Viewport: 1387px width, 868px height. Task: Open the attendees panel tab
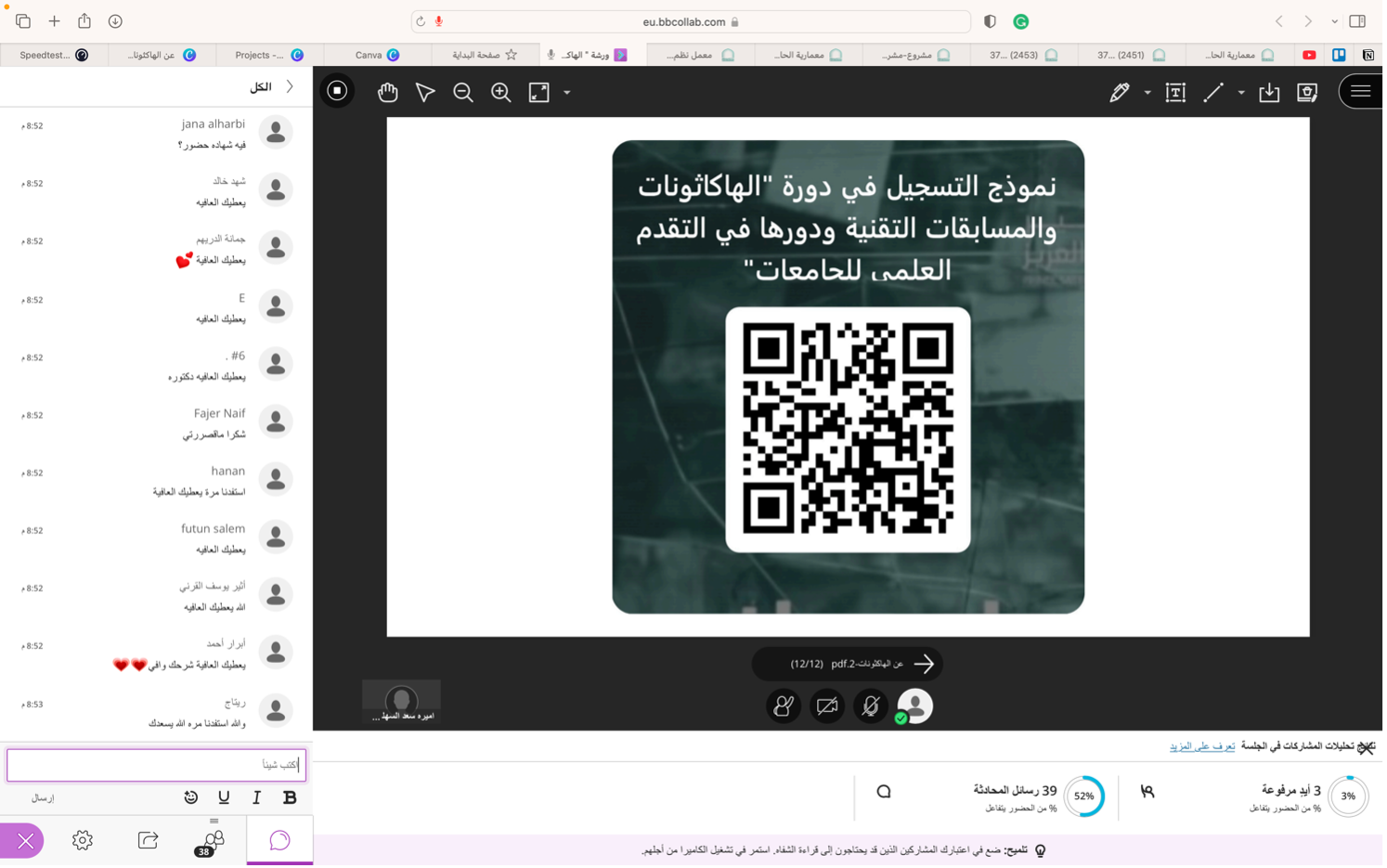pos(213,841)
